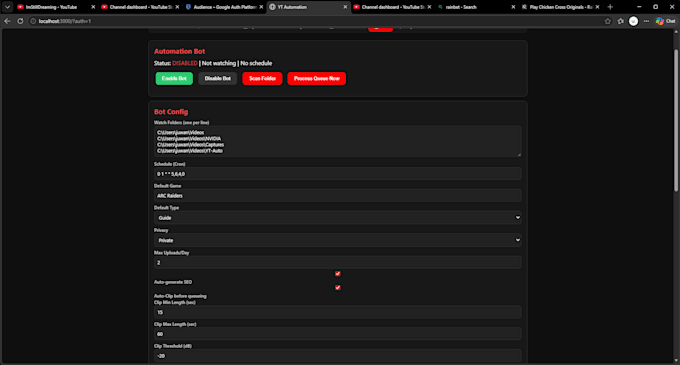Image resolution: width=680 pixels, height=365 pixels.
Task: Open a new browser tab
Action: [610, 7]
